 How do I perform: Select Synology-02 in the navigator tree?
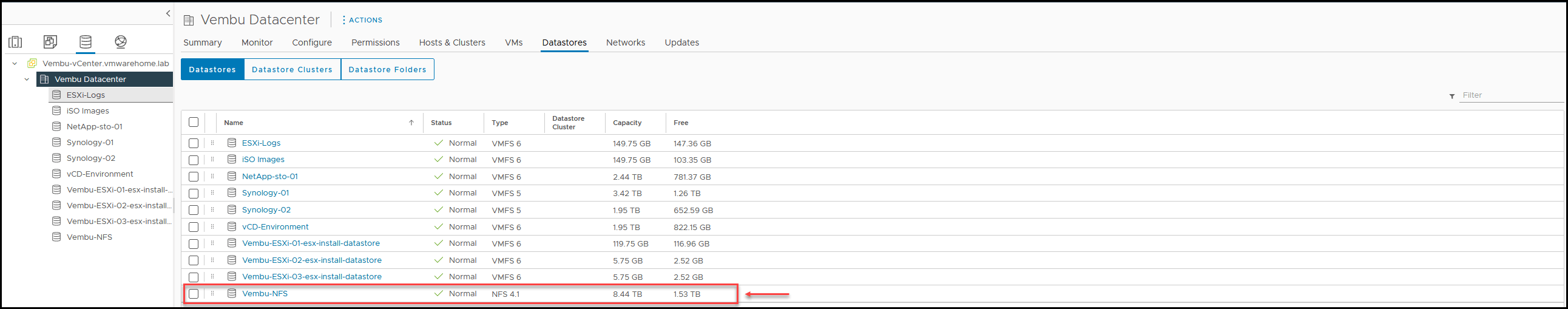tap(90, 158)
